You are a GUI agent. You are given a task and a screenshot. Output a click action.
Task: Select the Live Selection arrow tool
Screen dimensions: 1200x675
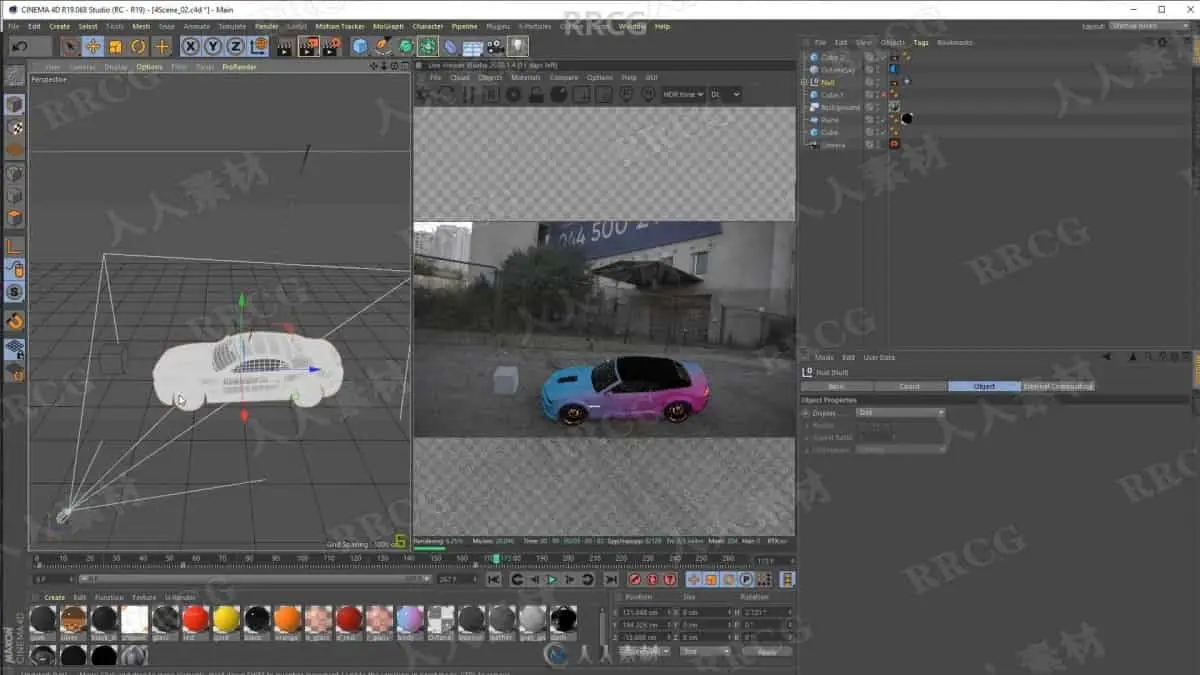click(x=70, y=46)
